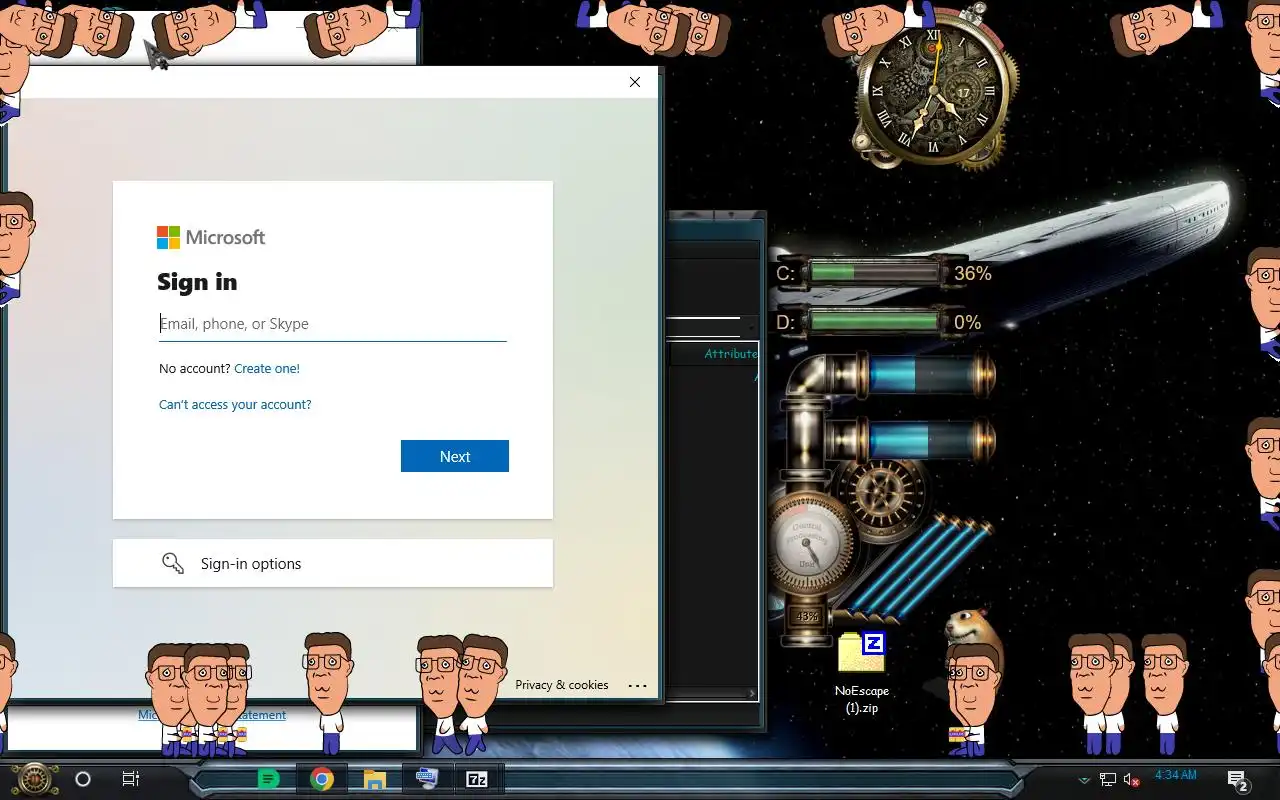1280x800 pixels.
Task: Open File Explorer from the taskbar
Action: pyautogui.click(x=374, y=779)
